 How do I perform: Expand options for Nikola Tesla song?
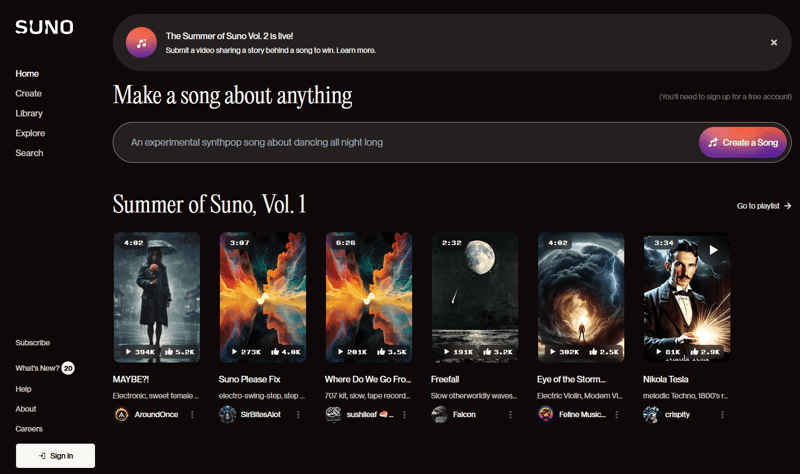click(x=723, y=414)
